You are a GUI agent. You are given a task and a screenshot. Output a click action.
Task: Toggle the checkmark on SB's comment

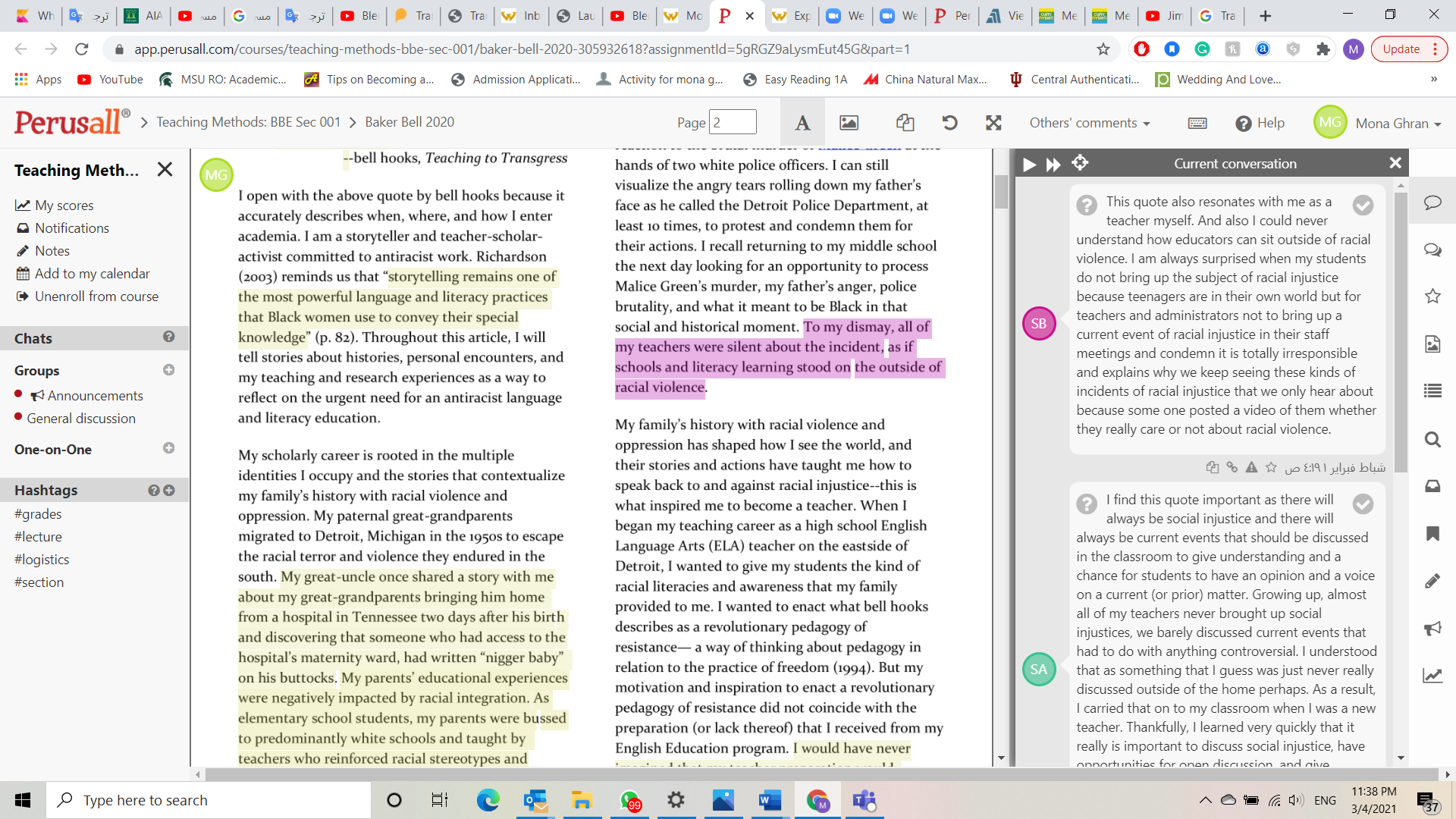pyautogui.click(x=1363, y=205)
